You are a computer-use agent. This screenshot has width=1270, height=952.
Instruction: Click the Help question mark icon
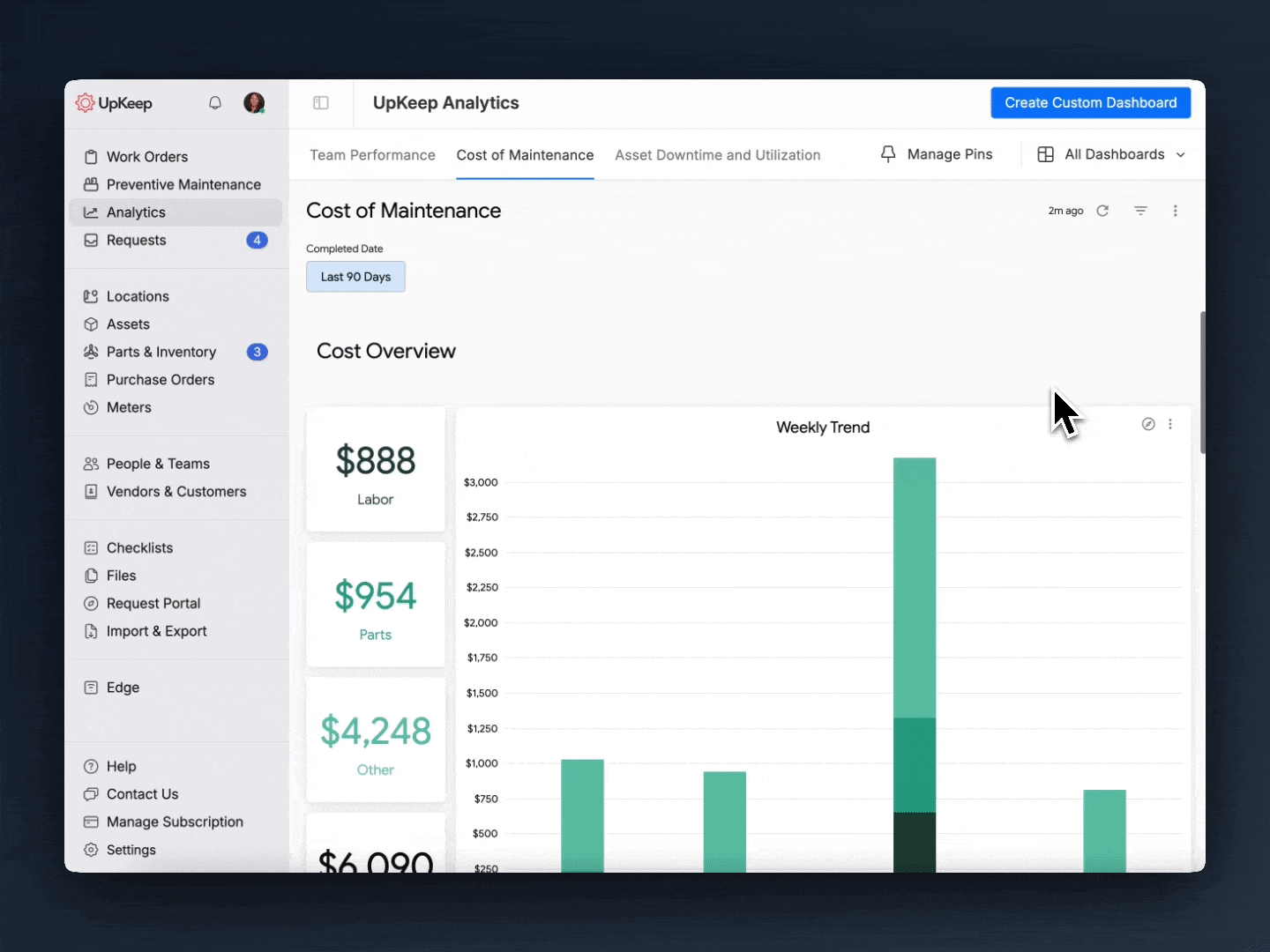coord(91,766)
